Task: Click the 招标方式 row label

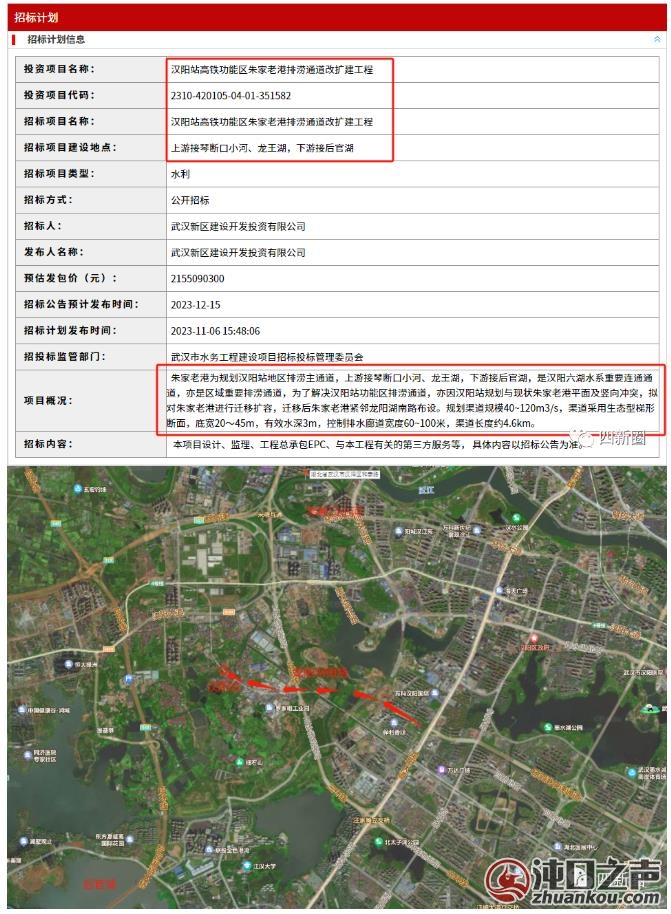Action: (x=48, y=199)
